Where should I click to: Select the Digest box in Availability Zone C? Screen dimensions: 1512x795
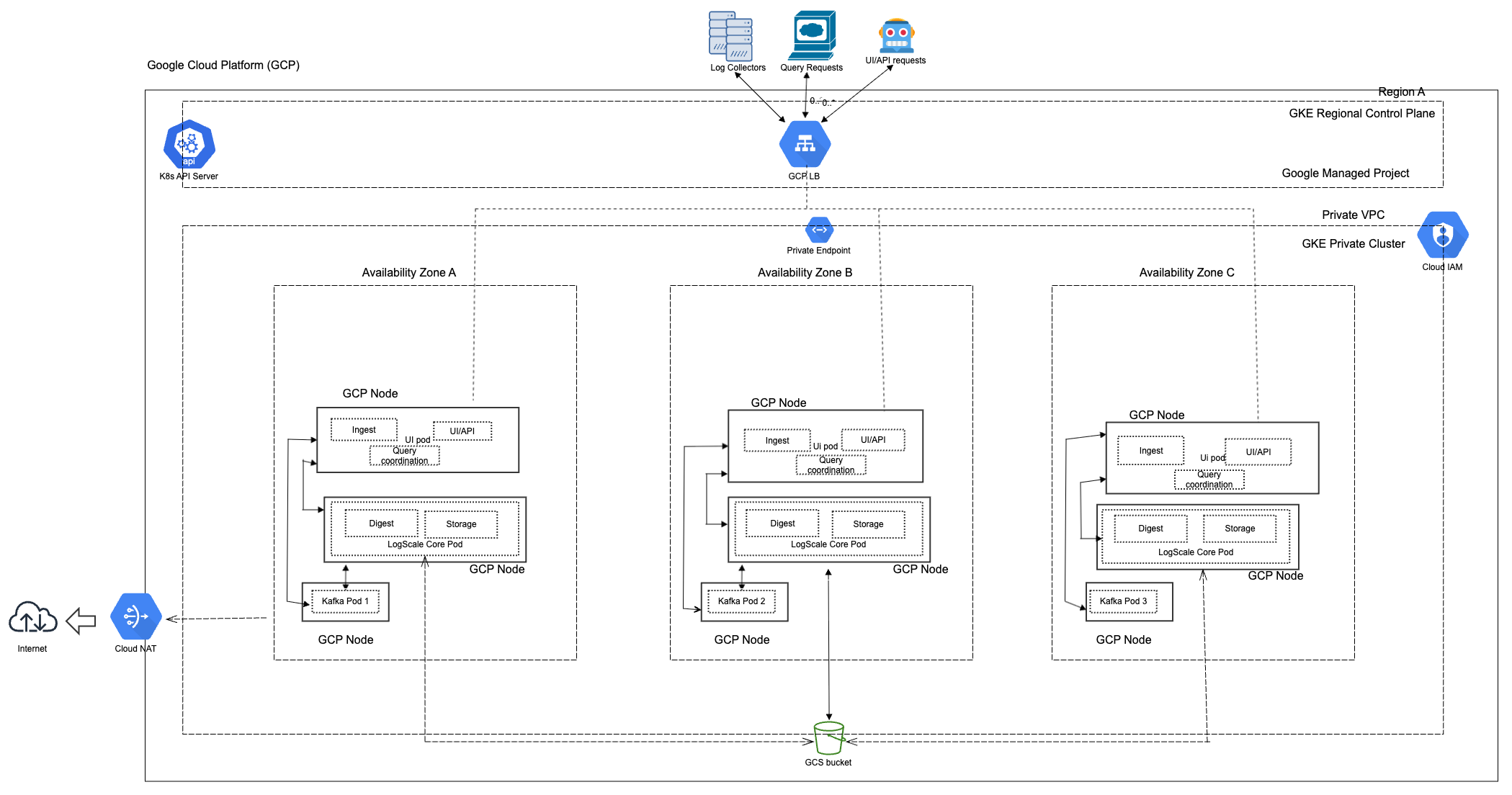click(1150, 528)
